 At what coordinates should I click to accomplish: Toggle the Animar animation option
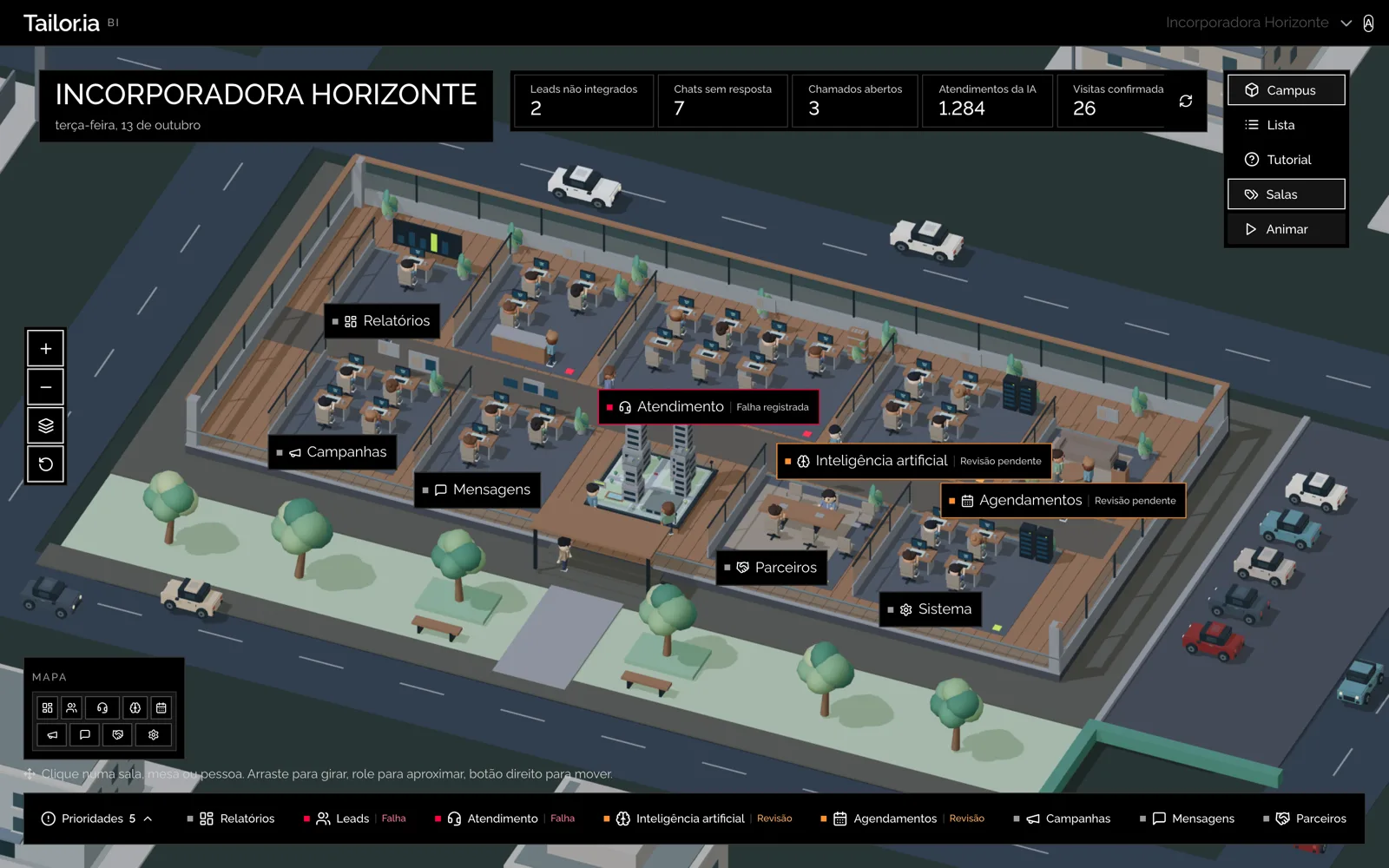click(x=1287, y=229)
